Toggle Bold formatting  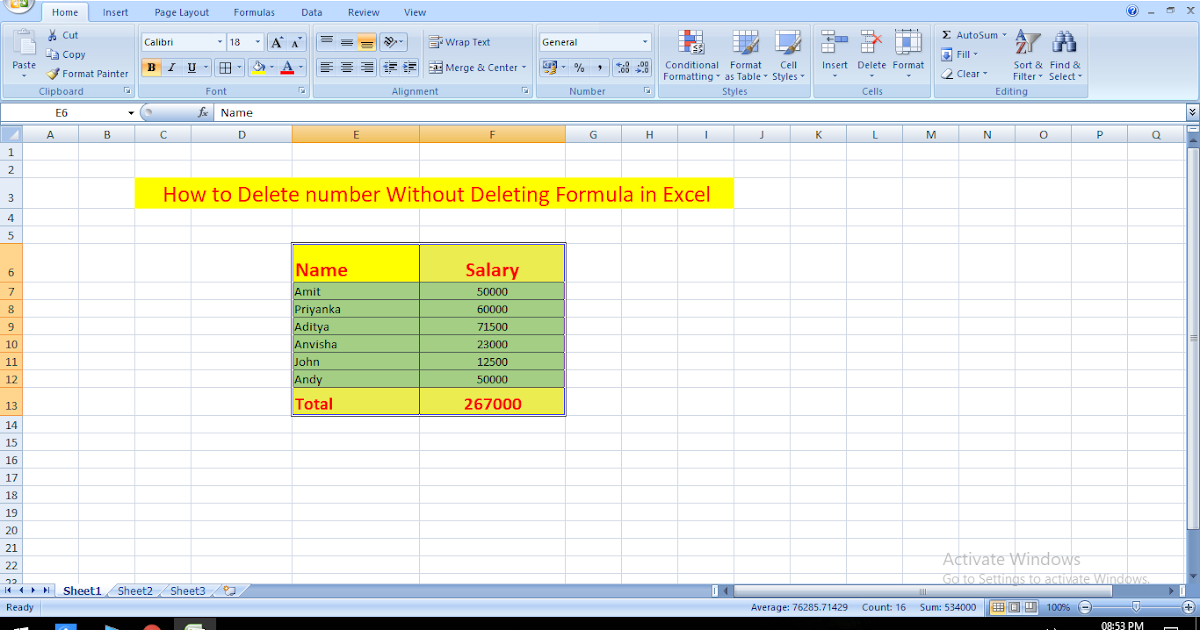pos(152,67)
